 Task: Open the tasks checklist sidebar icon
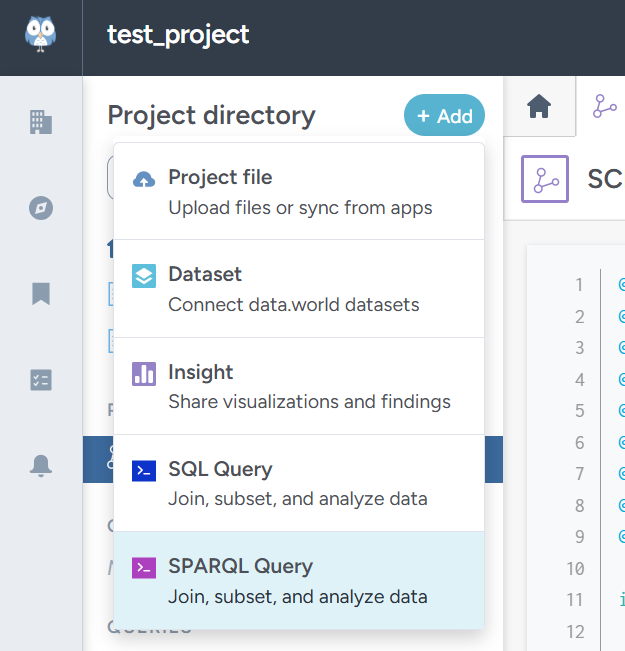[41, 380]
